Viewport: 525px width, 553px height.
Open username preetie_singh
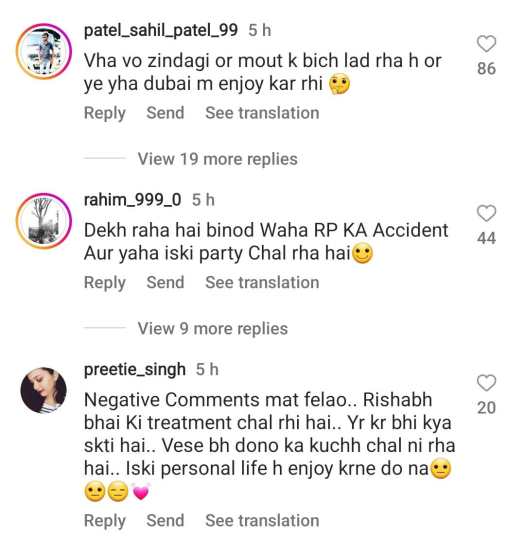[x=135, y=370]
